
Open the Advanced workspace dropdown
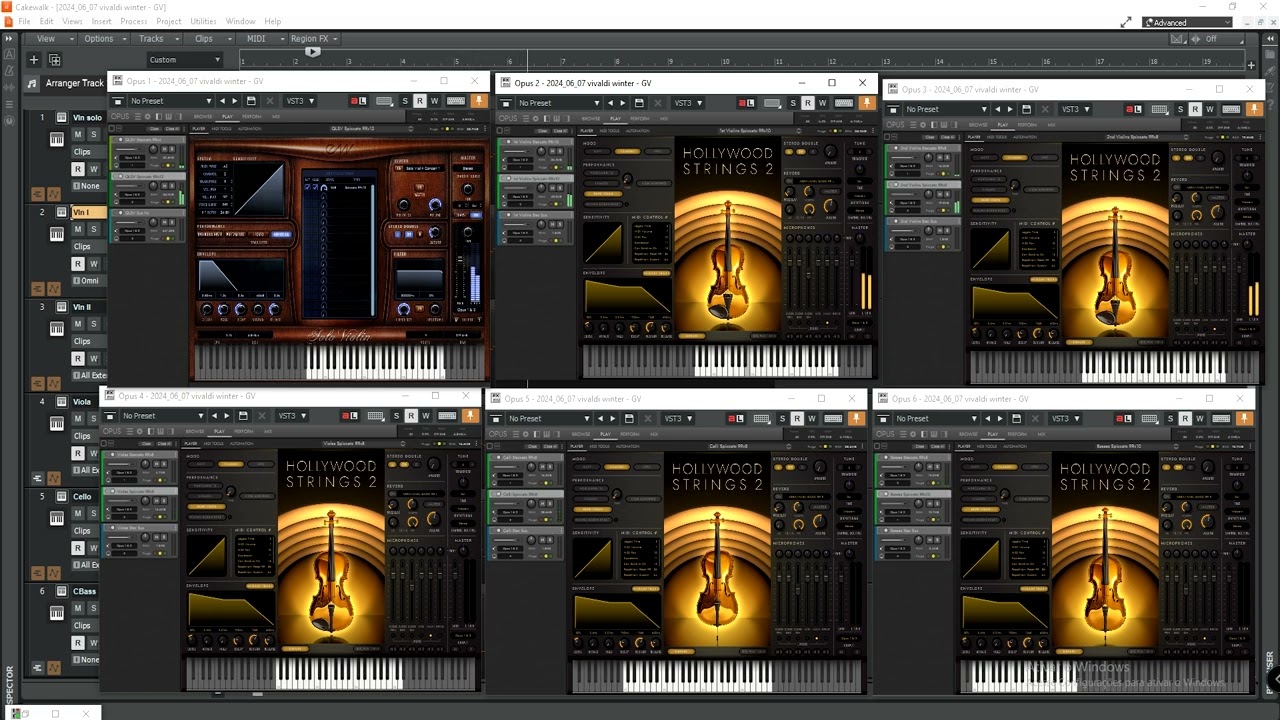tap(1188, 22)
